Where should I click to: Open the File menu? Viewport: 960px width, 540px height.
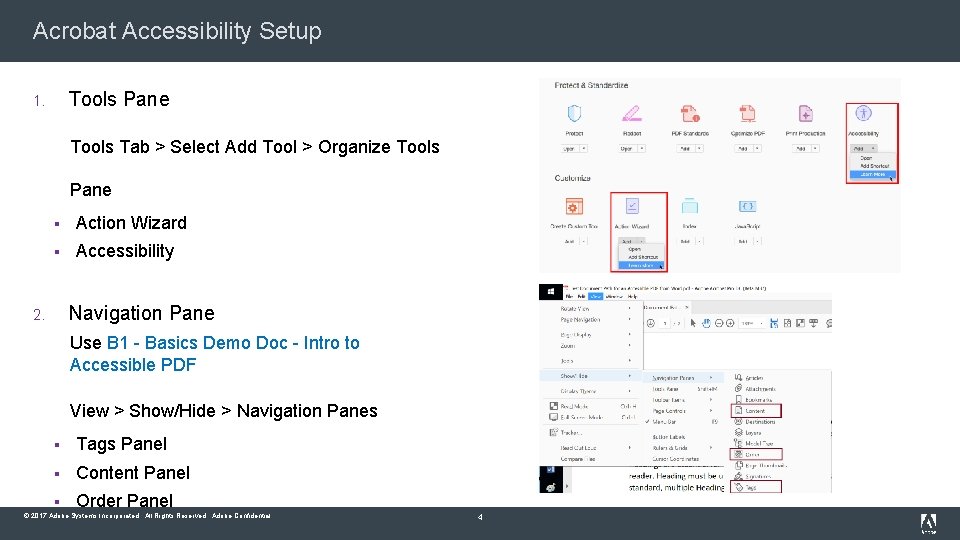point(569,296)
